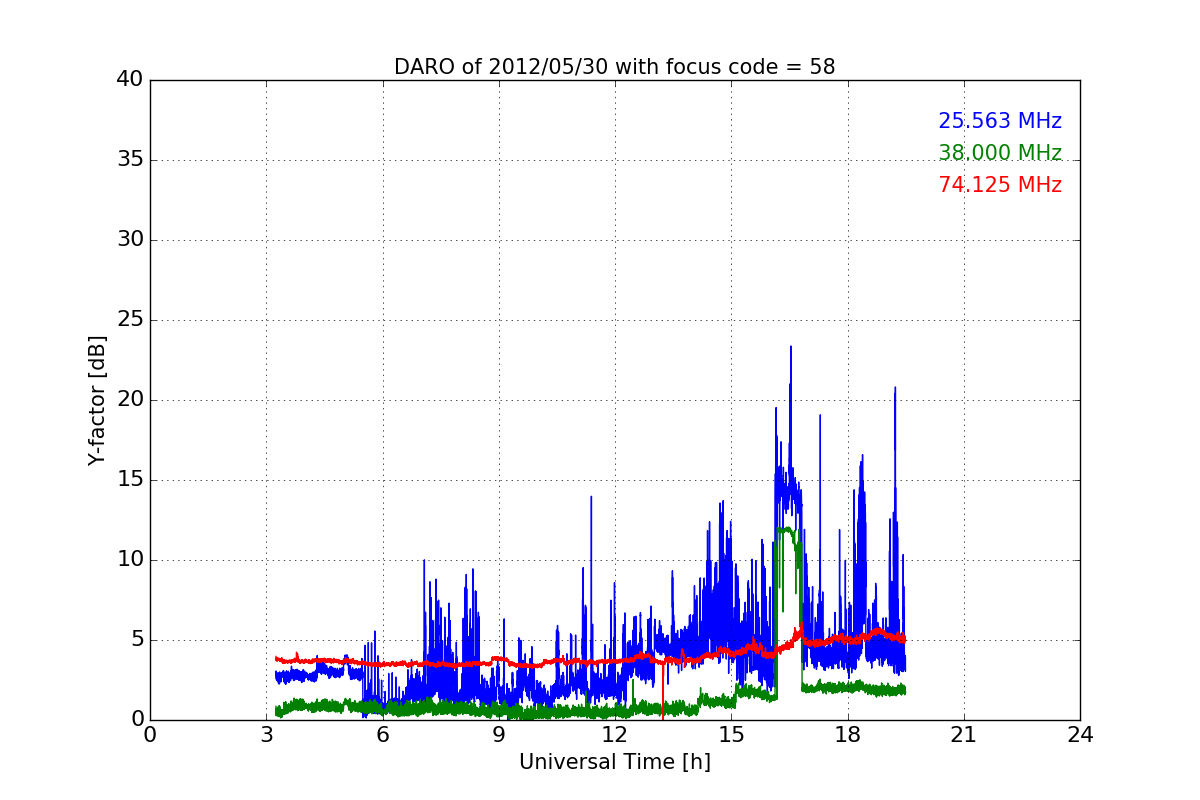Click the y-axis tick label 15
Image resolution: width=1200 pixels, height=800 pixels.
click(x=130, y=480)
